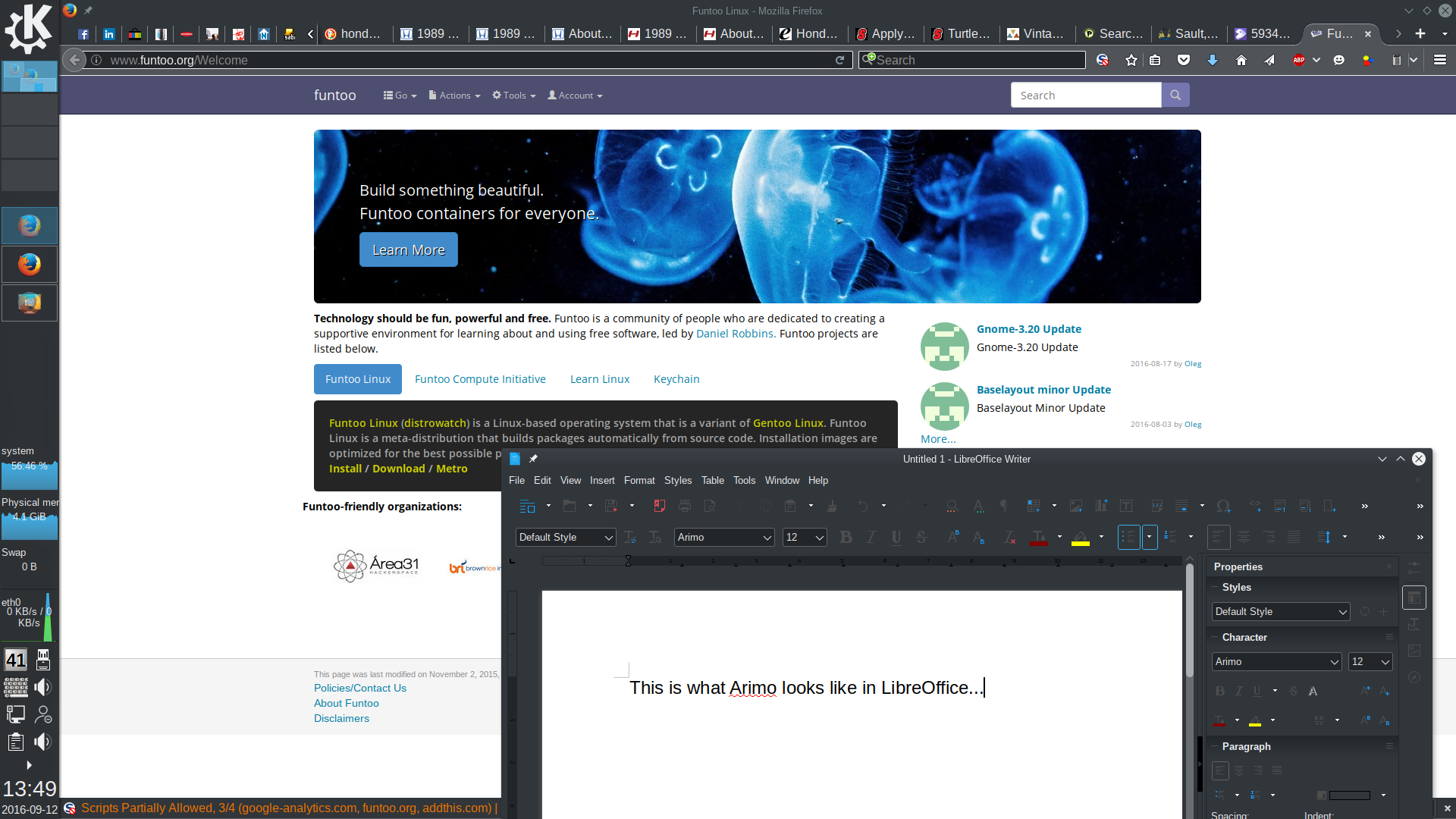Screen dimensions: 1456x819
Task: Open Gnome-3.20 Update news link
Action: [x=1029, y=329]
